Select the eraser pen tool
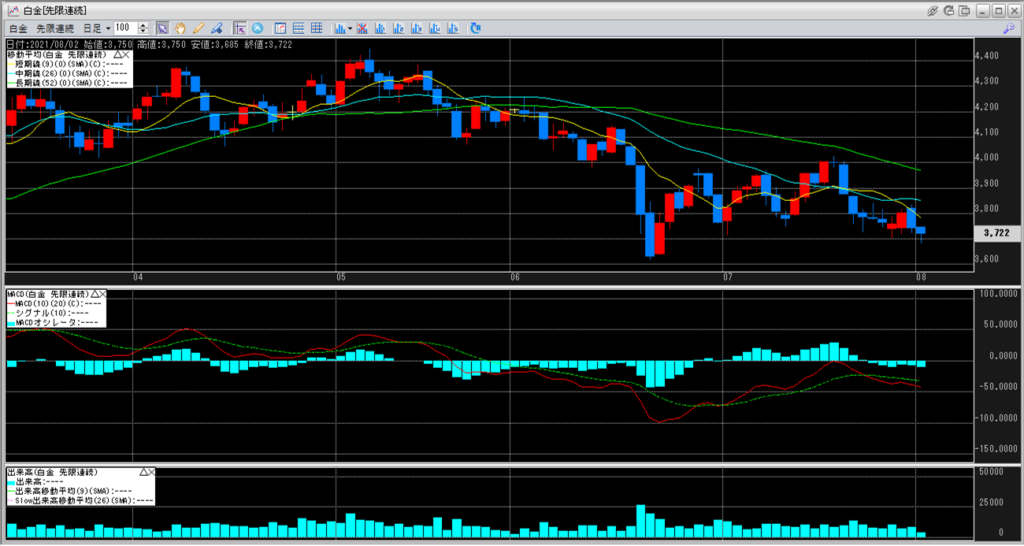This screenshot has height=546, width=1024. point(216,28)
